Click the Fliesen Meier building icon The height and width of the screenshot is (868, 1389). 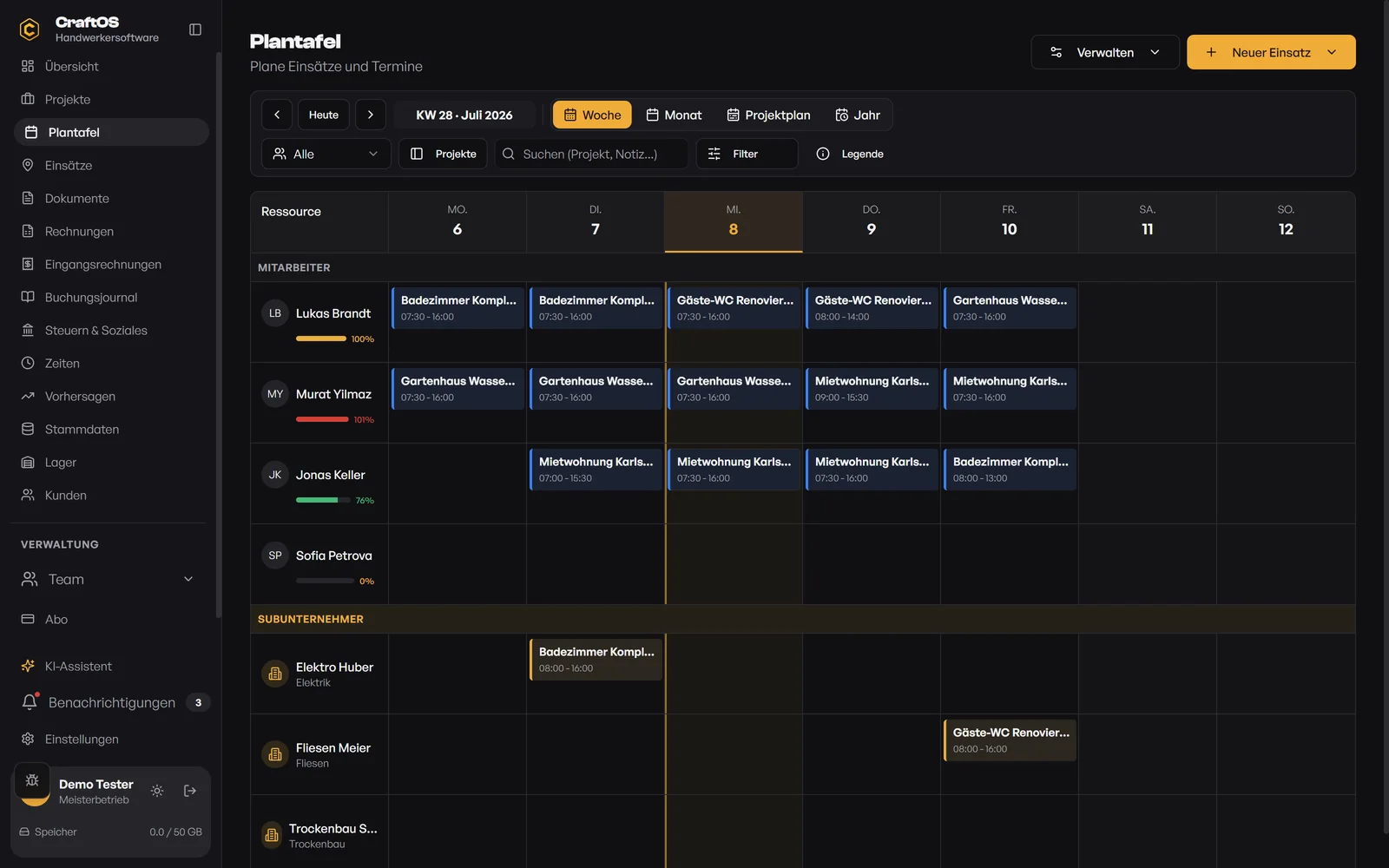tap(275, 754)
